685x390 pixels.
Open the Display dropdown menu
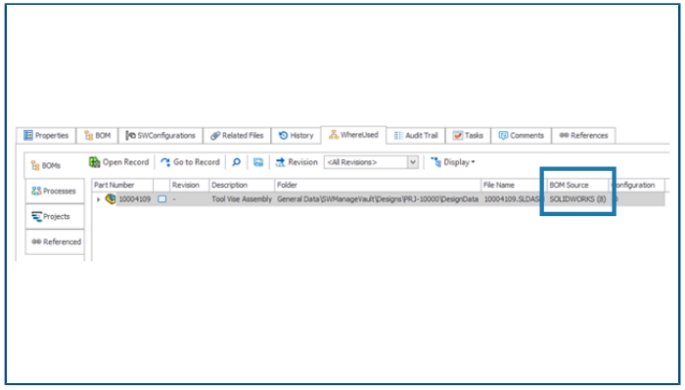(x=453, y=162)
